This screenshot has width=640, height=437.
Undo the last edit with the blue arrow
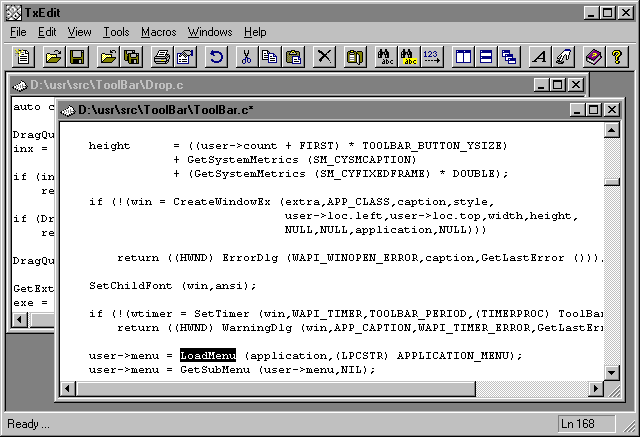coord(216,57)
